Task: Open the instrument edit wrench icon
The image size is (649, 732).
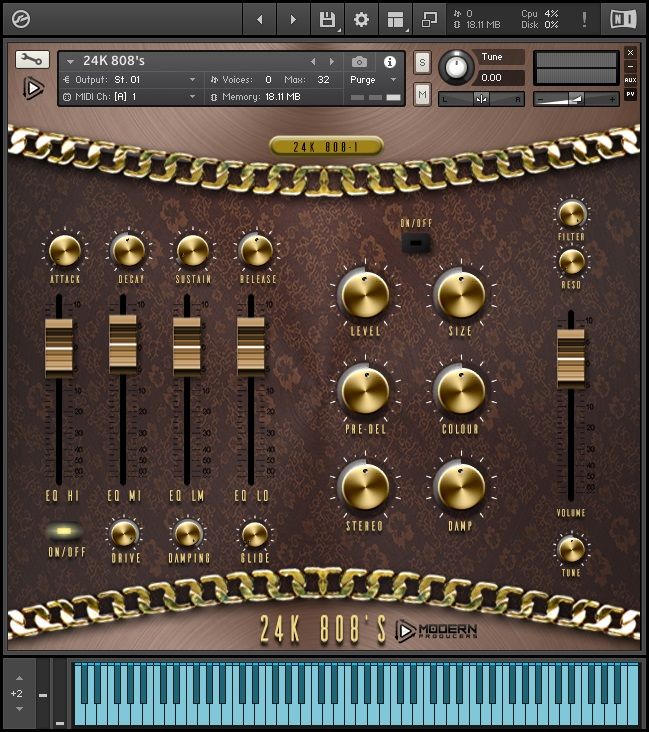Action: pyautogui.click(x=32, y=60)
